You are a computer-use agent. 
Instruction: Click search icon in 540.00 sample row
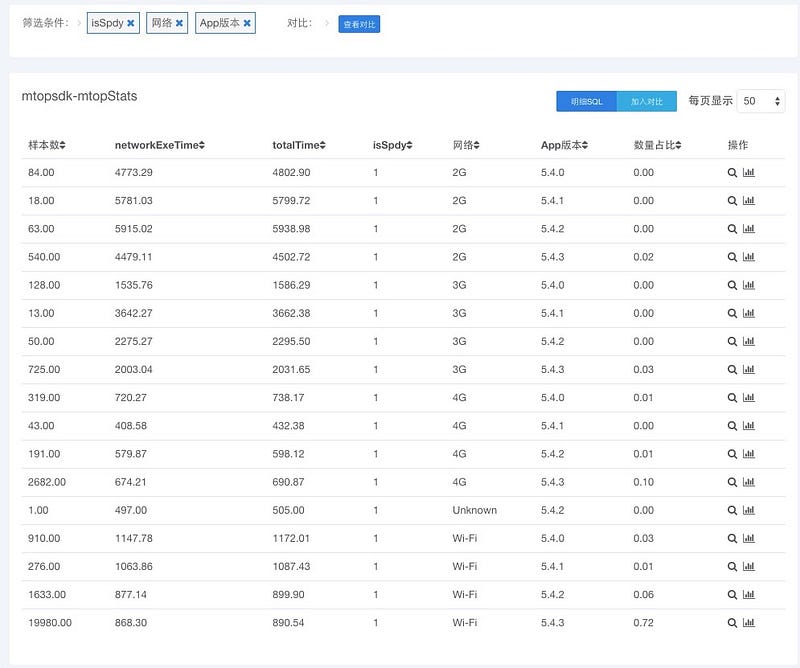[732, 257]
